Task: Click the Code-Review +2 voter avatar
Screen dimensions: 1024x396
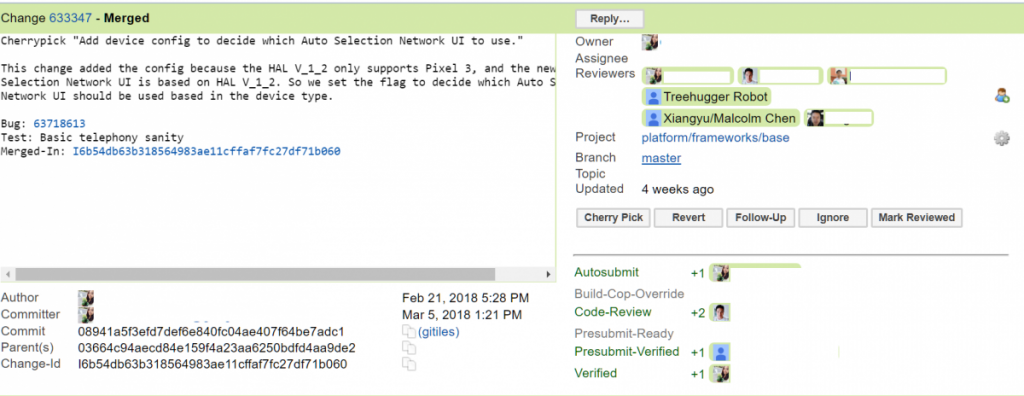Action: (x=721, y=312)
